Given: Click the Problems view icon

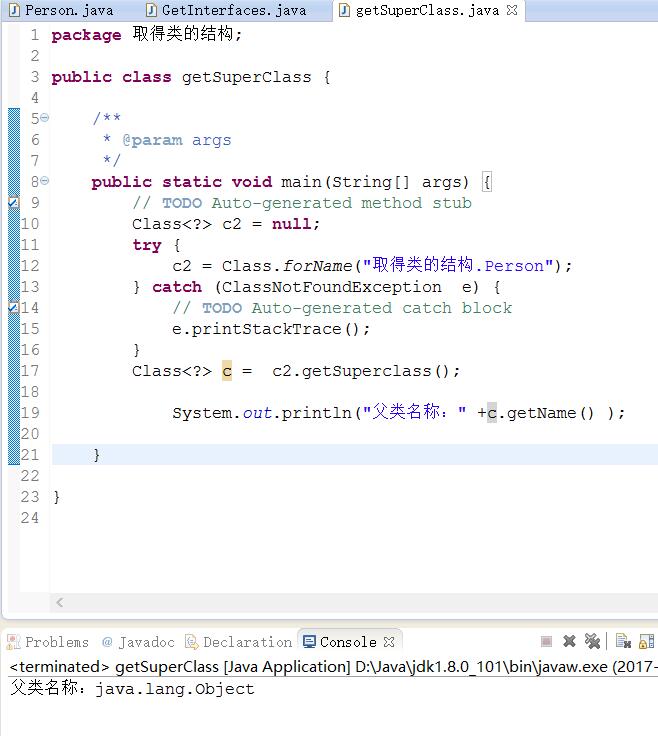Looking at the screenshot, I should (x=14, y=642).
